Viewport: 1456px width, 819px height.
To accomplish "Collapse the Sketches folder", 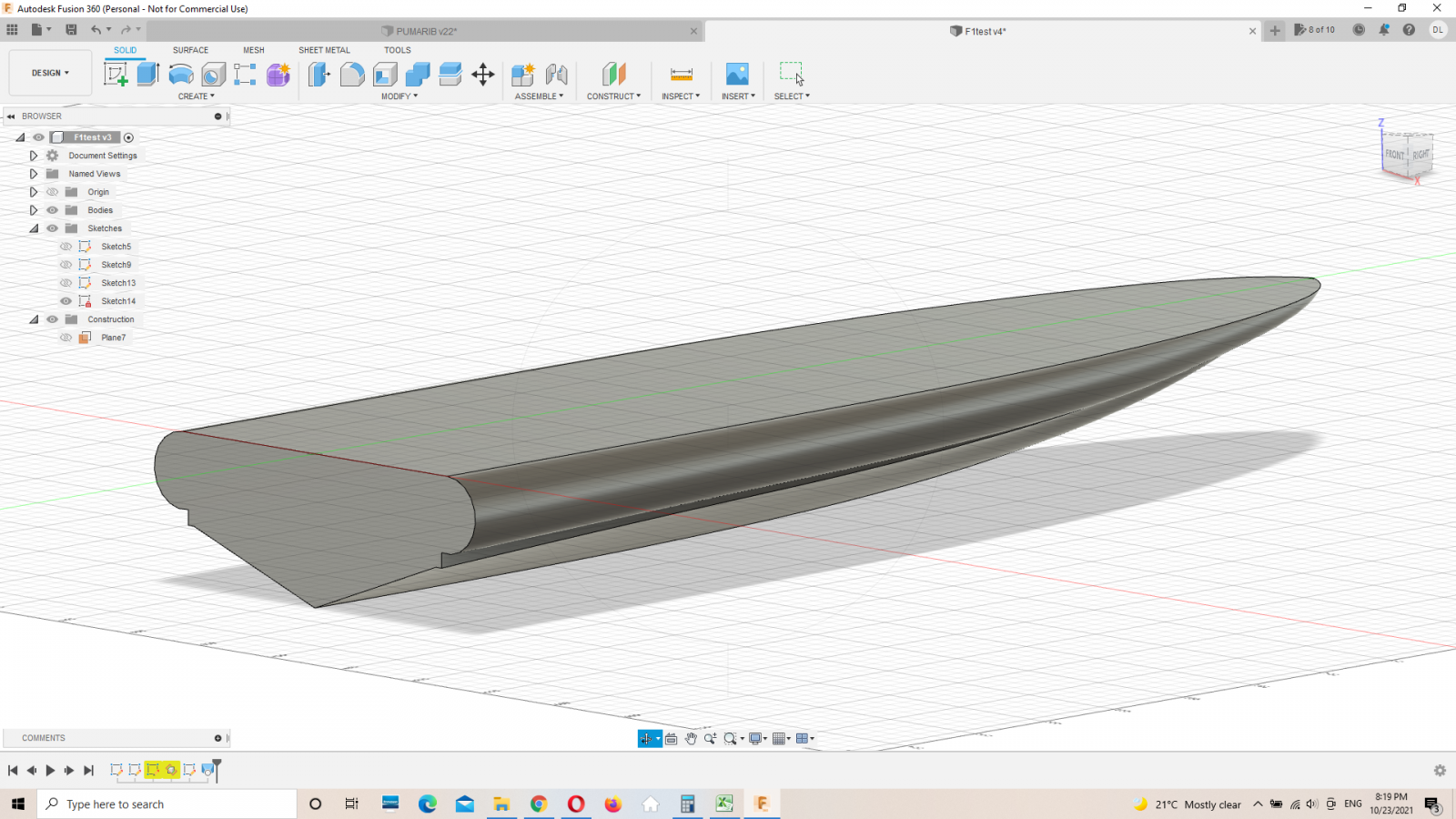I will (x=34, y=228).
